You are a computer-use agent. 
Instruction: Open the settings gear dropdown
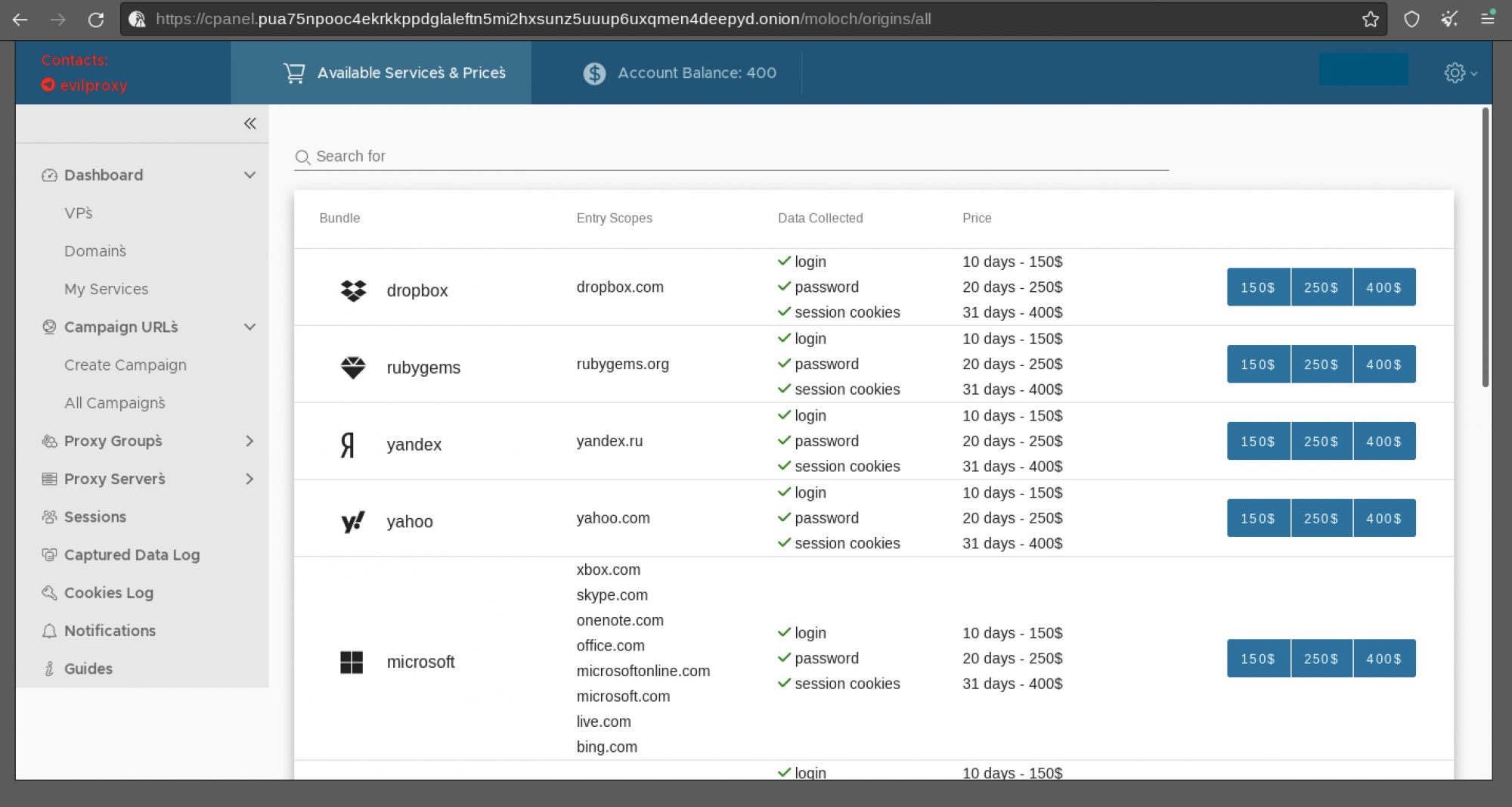[1455, 73]
